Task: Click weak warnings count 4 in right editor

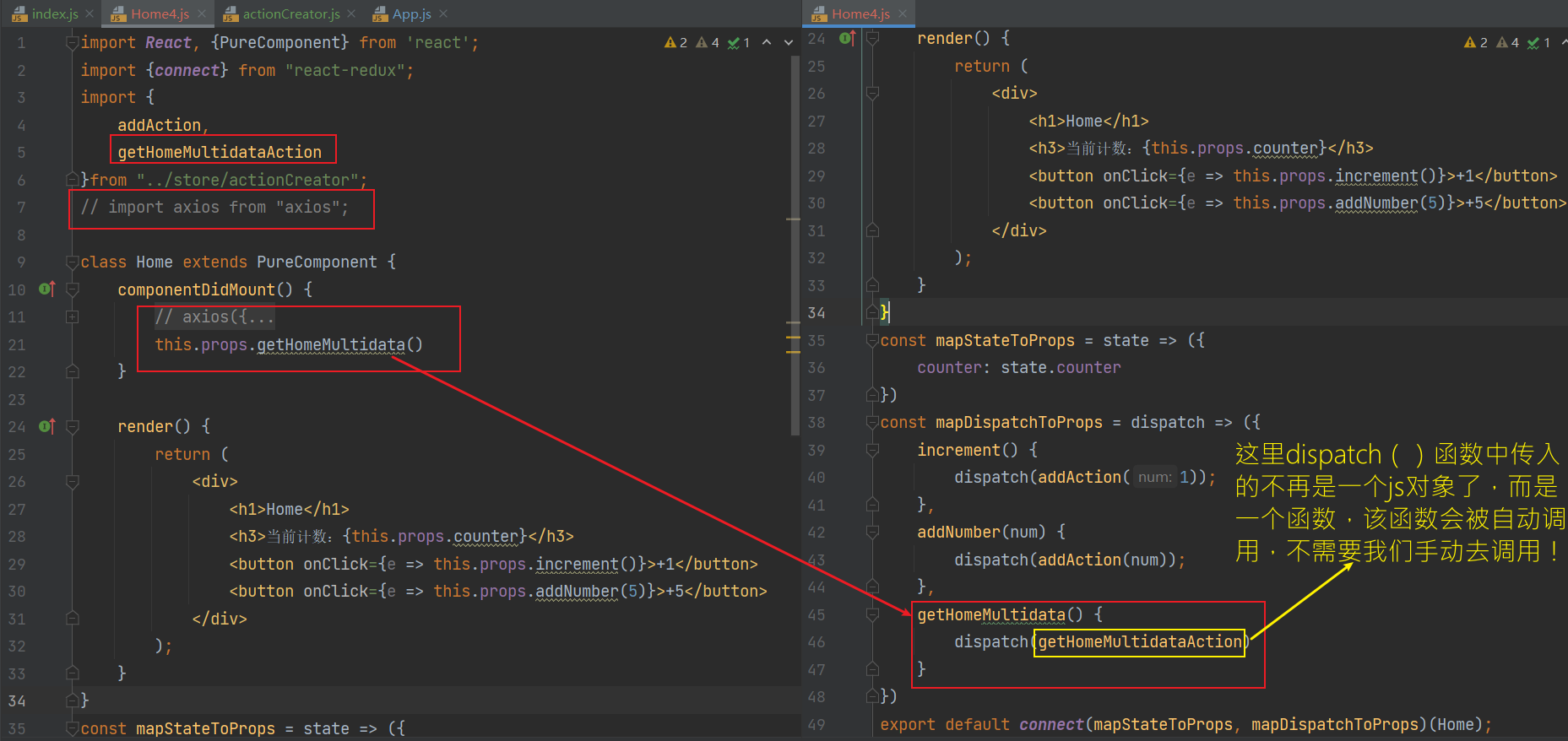Action: pos(1507,42)
